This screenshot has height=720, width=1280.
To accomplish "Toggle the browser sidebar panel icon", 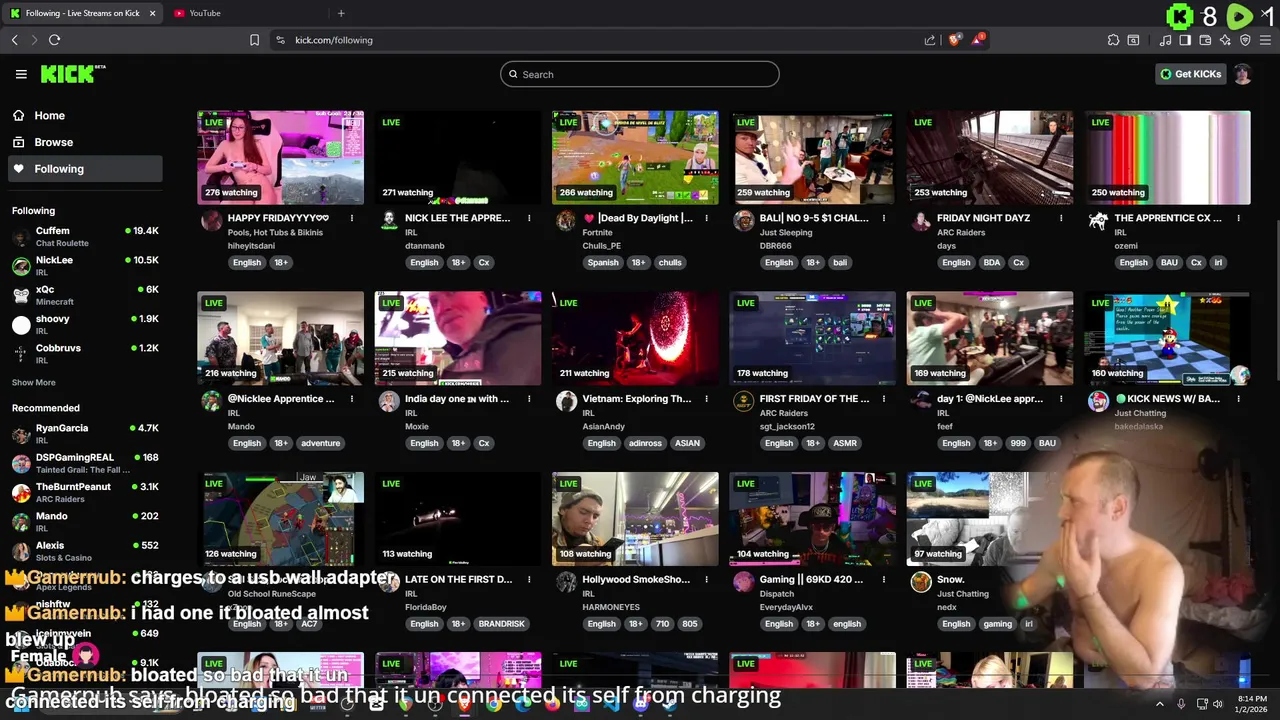I will [x=1185, y=40].
